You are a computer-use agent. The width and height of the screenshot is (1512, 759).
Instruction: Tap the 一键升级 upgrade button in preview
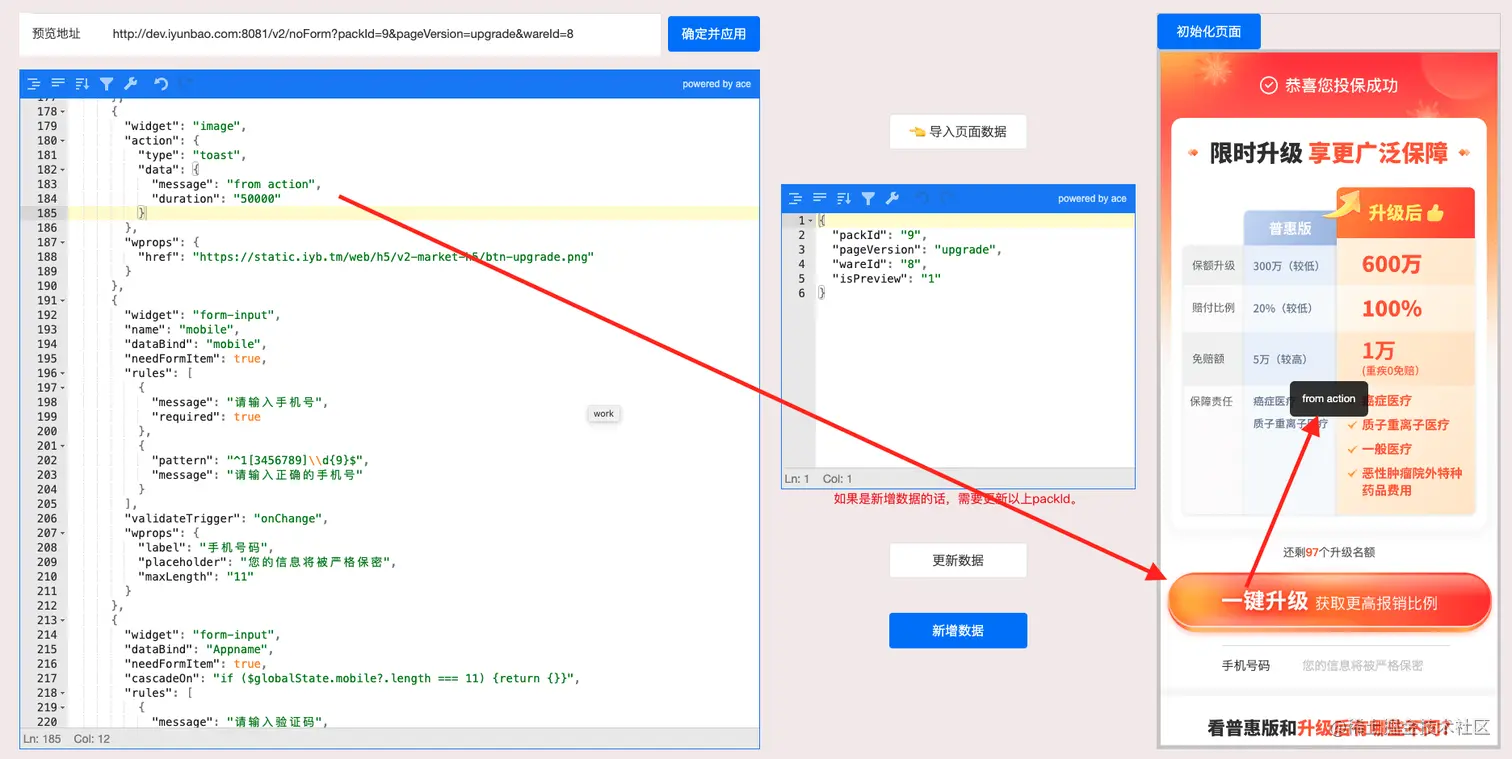click(1329, 602)
